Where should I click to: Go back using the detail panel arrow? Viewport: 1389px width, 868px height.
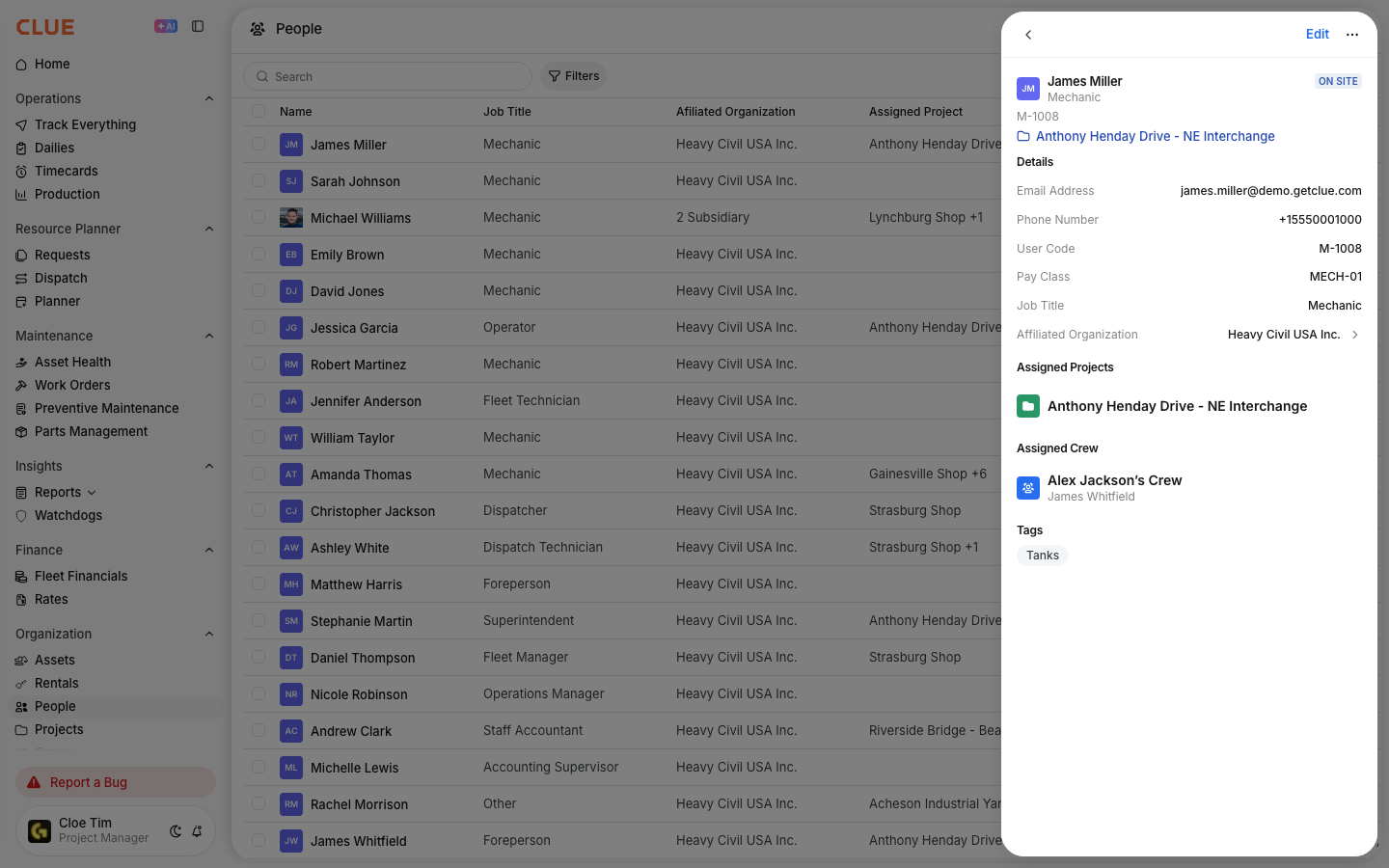(1028, 35)
